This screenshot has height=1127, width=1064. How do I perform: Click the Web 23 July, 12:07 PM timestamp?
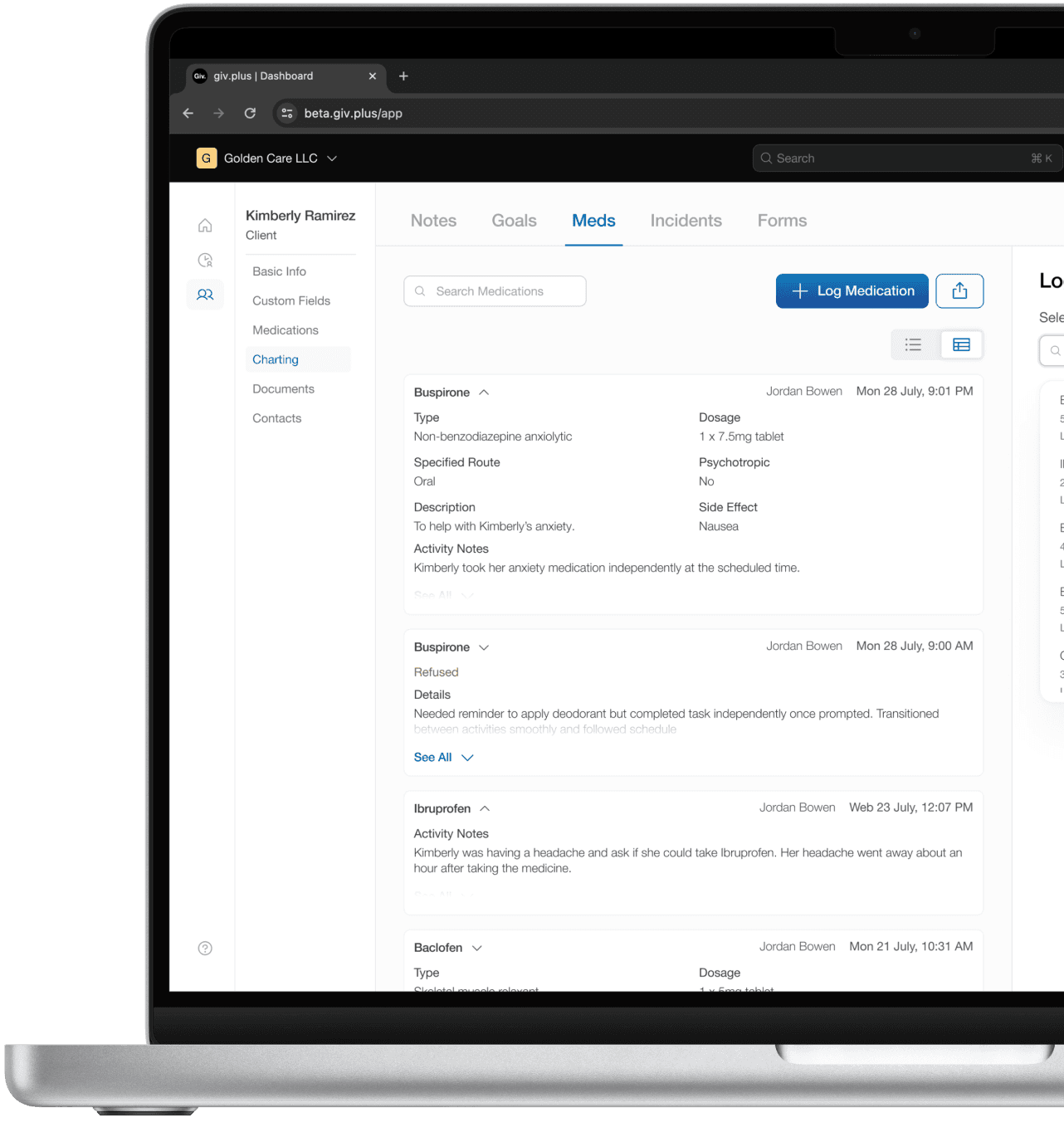point(911,807)
